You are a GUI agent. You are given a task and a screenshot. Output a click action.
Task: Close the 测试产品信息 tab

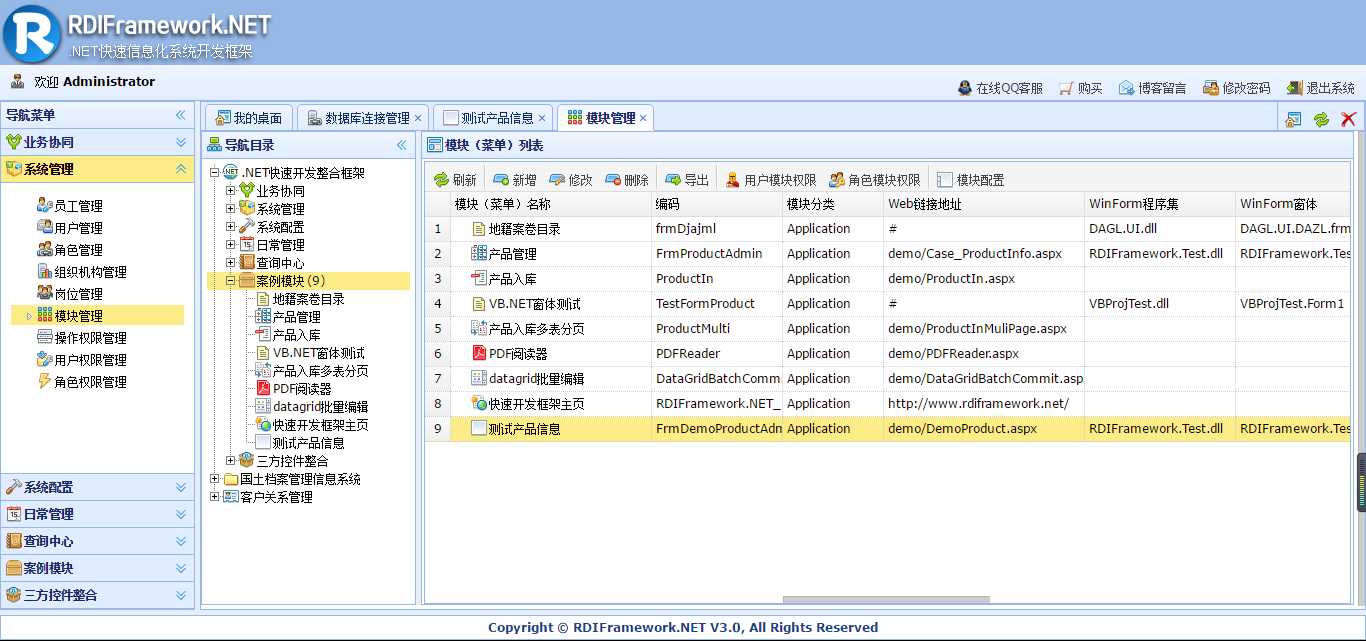tap(542, 118)
